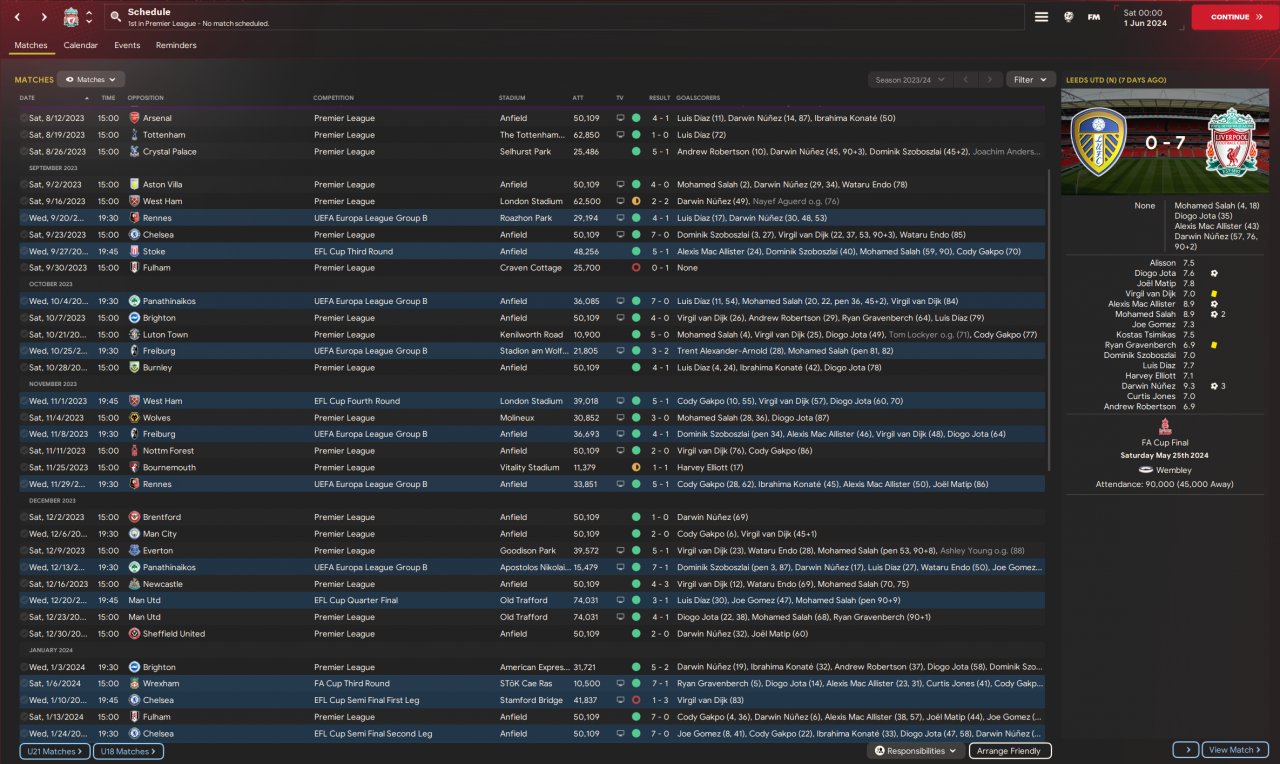Open the U18 Matches button

point(128,751)
